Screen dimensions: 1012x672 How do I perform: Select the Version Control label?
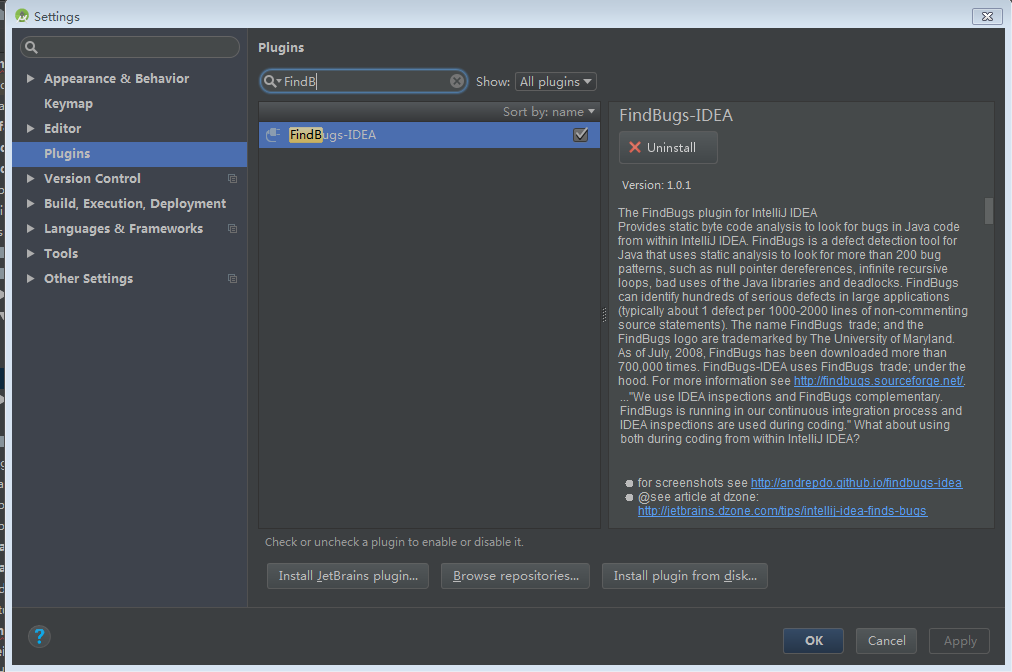[x=92, y=178]
